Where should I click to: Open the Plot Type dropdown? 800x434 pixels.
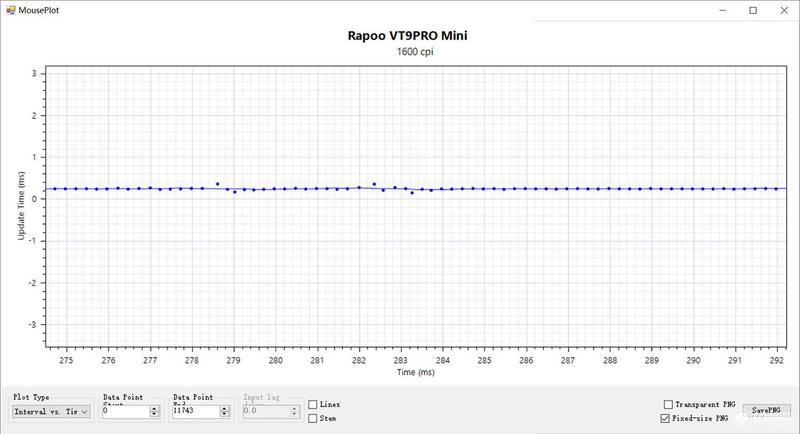(51, 412)
